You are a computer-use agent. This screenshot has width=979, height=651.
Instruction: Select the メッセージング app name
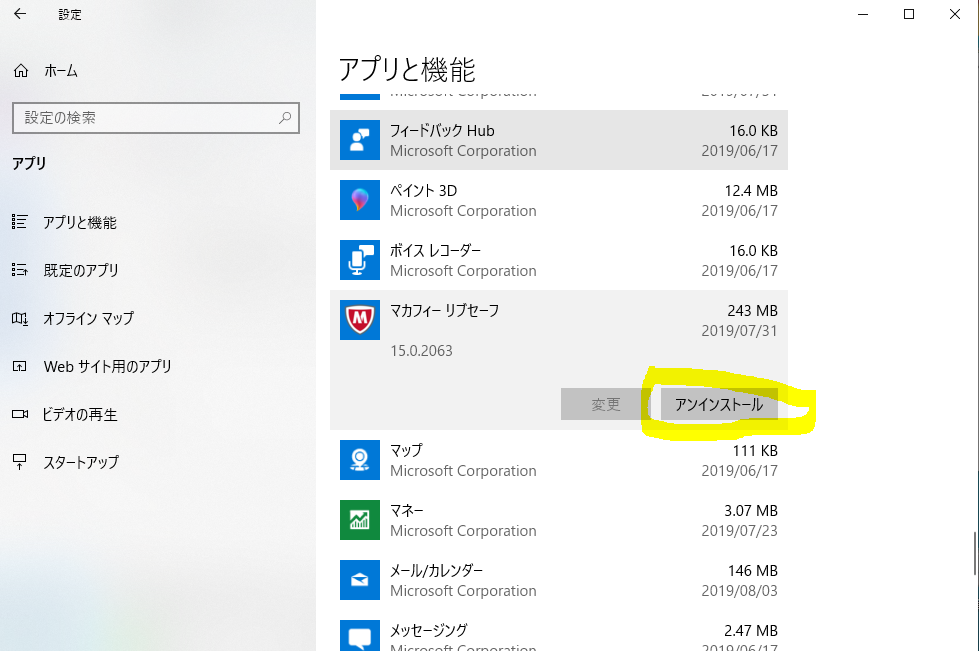tap(428, 630)
